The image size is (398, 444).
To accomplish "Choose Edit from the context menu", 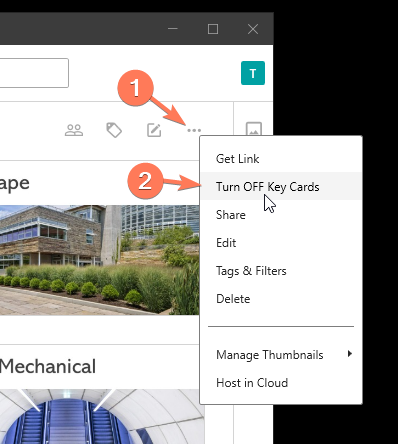I will click(281, 243).
